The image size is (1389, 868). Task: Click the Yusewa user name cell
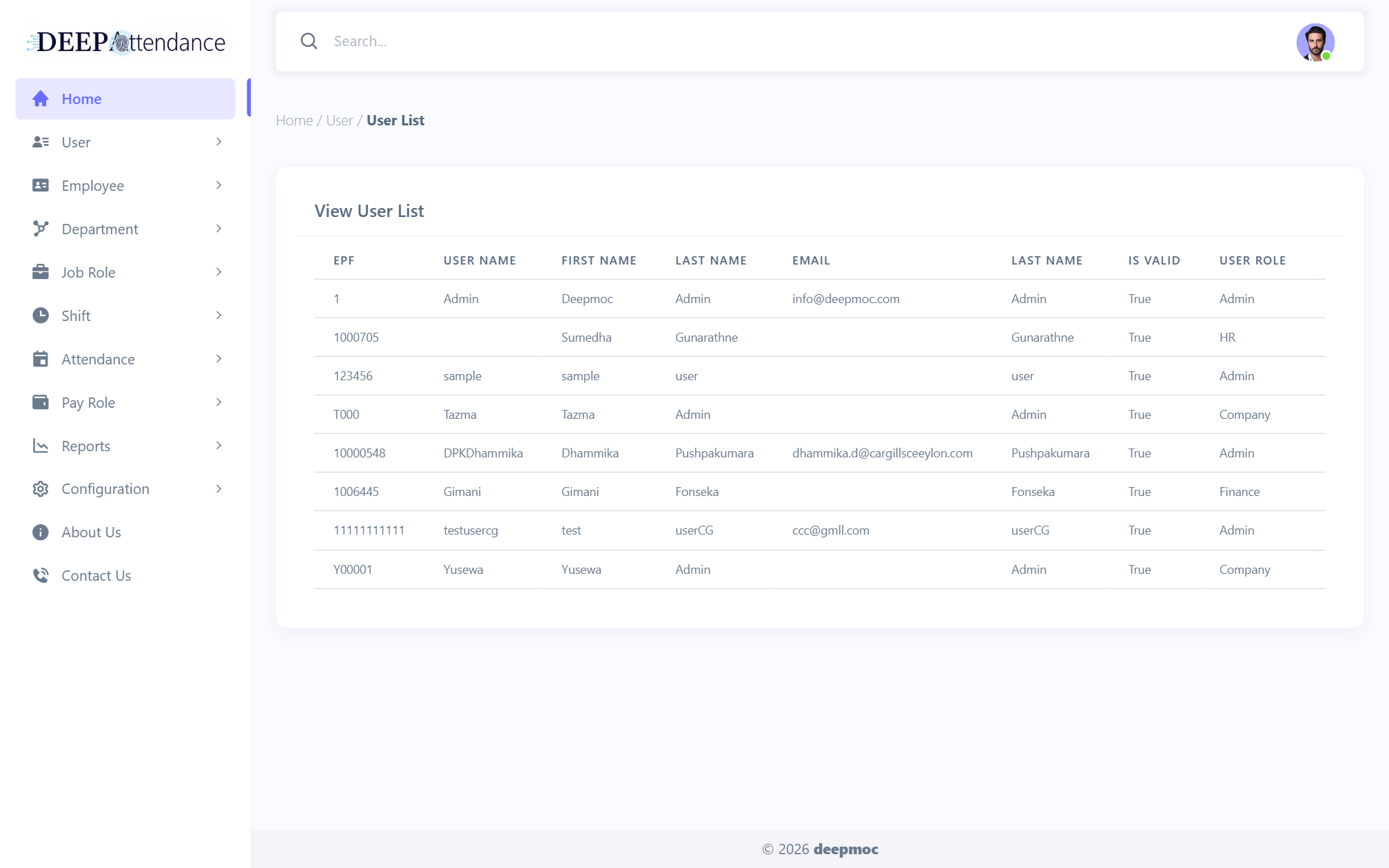[x=463, y=570]
